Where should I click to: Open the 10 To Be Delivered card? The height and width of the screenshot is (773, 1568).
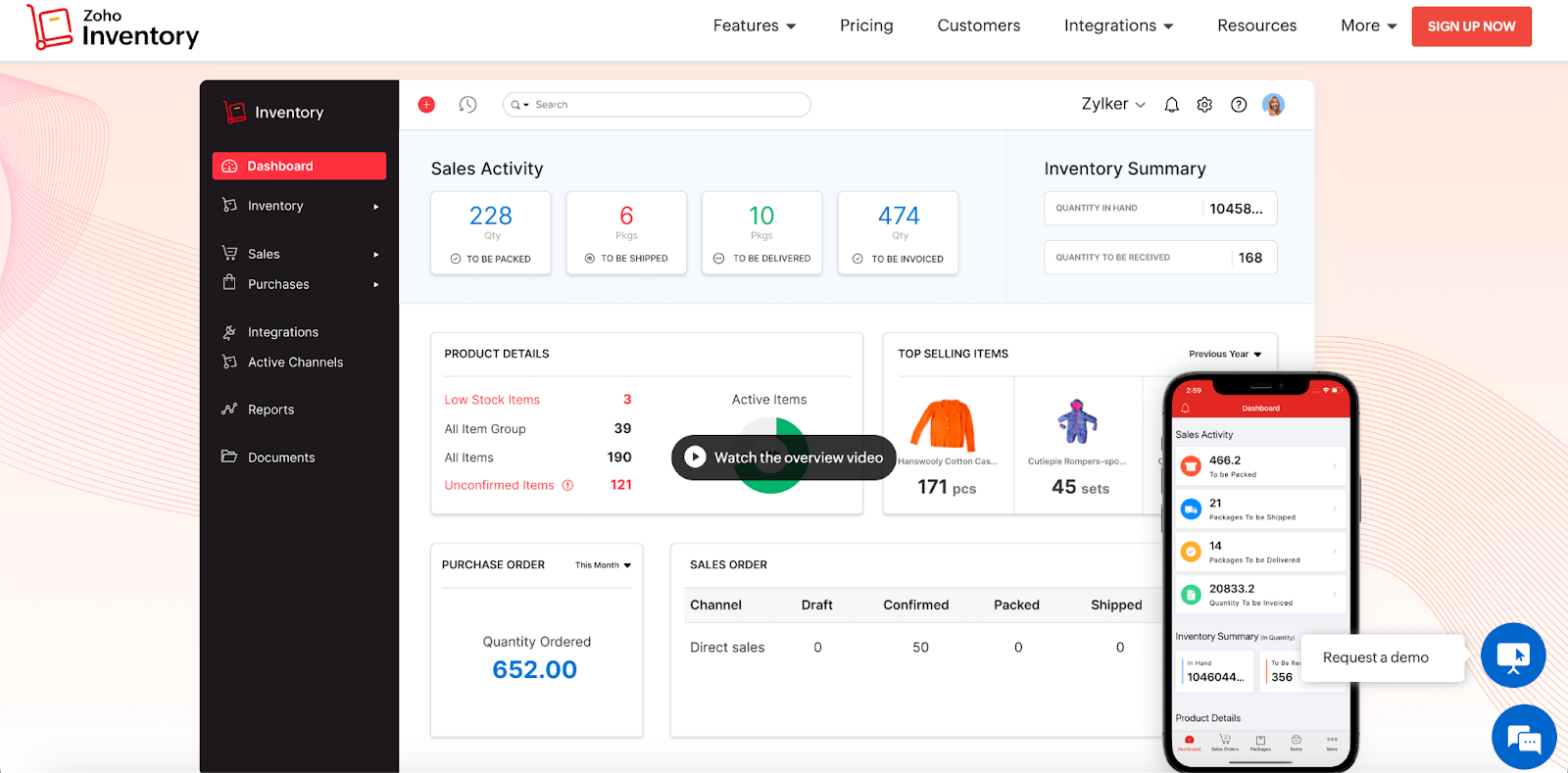click(x=761, y=233)
